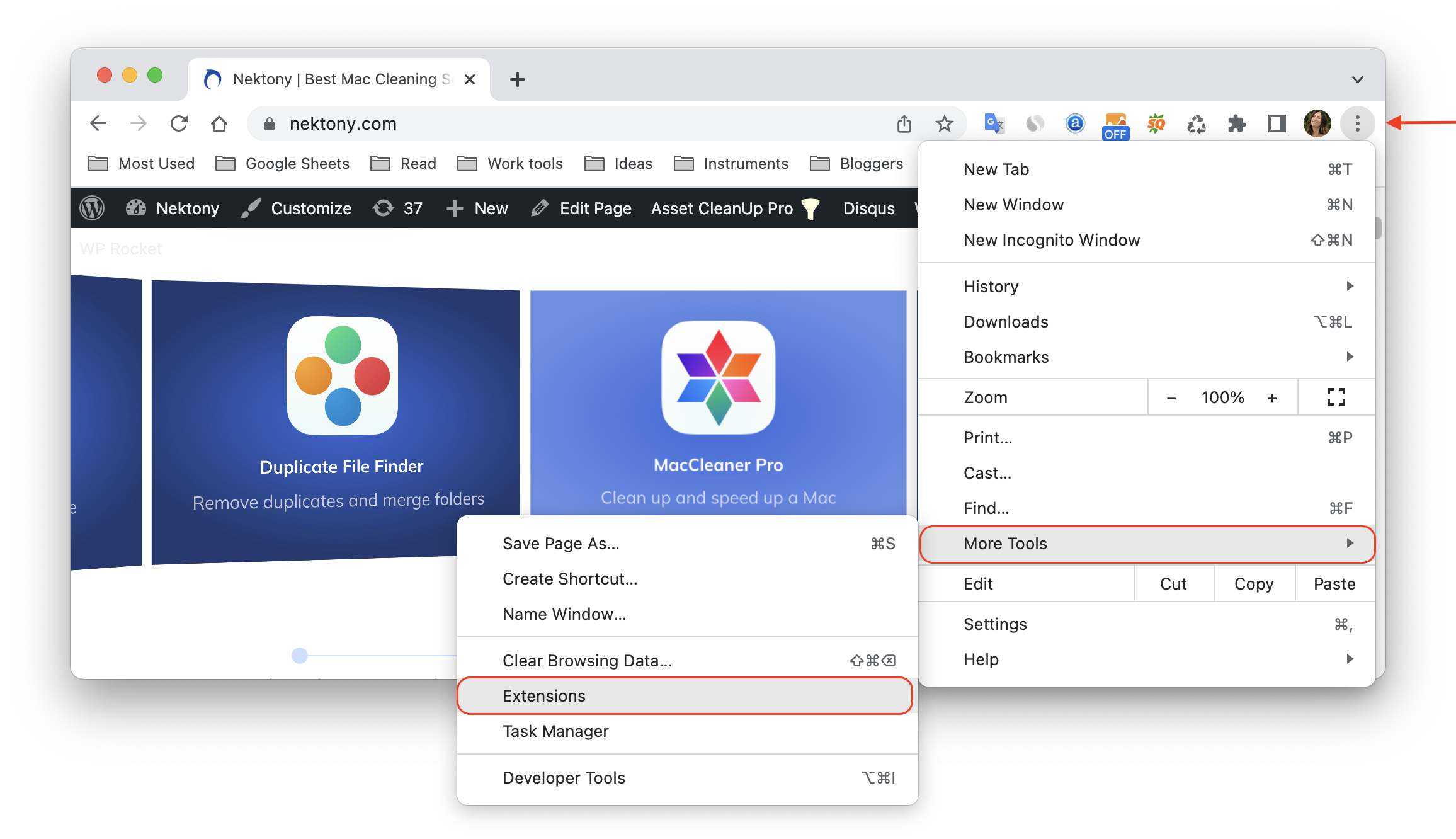Choose Find from the menu

pos(1147,508)
